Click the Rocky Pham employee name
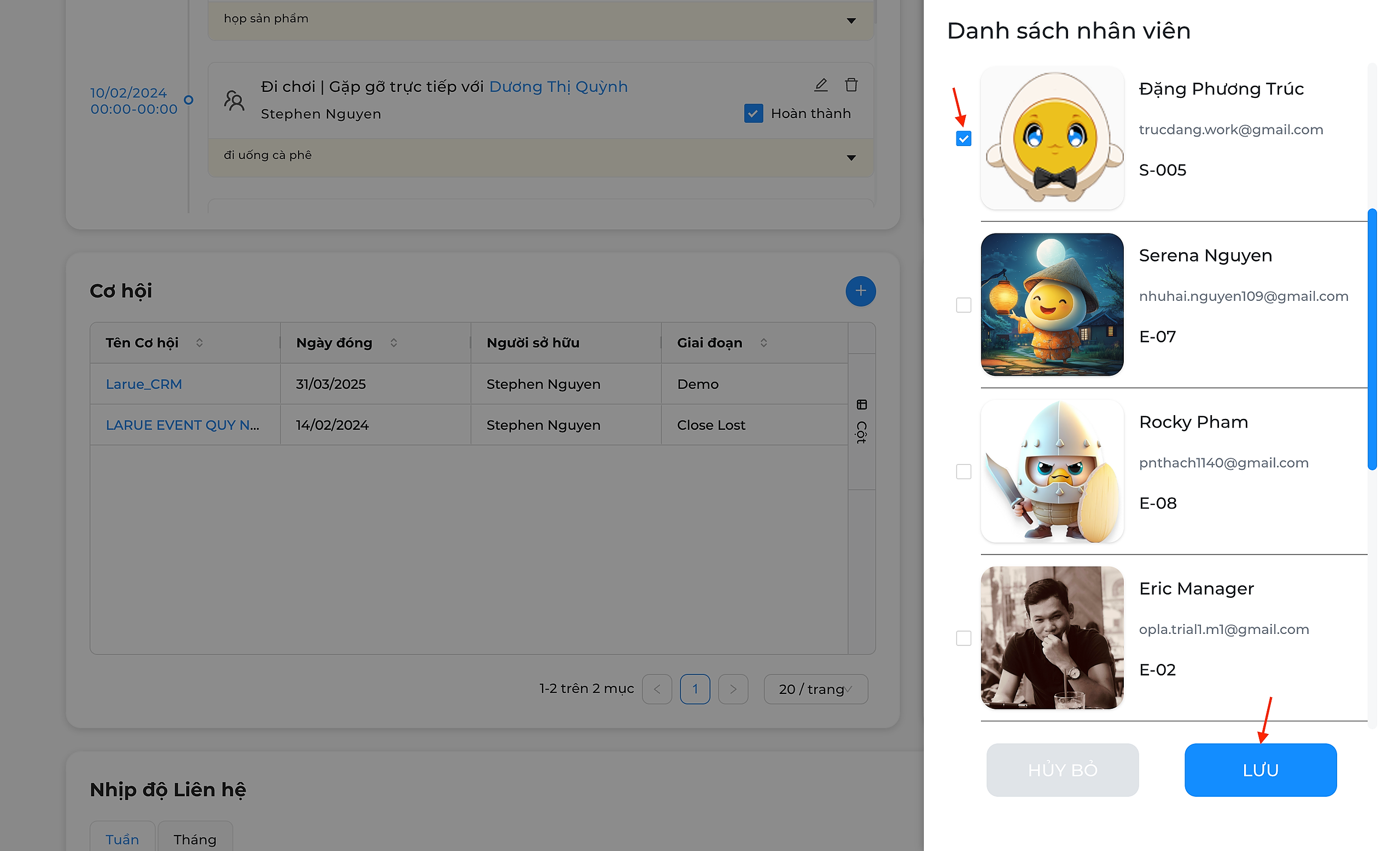 (1194, 422)
